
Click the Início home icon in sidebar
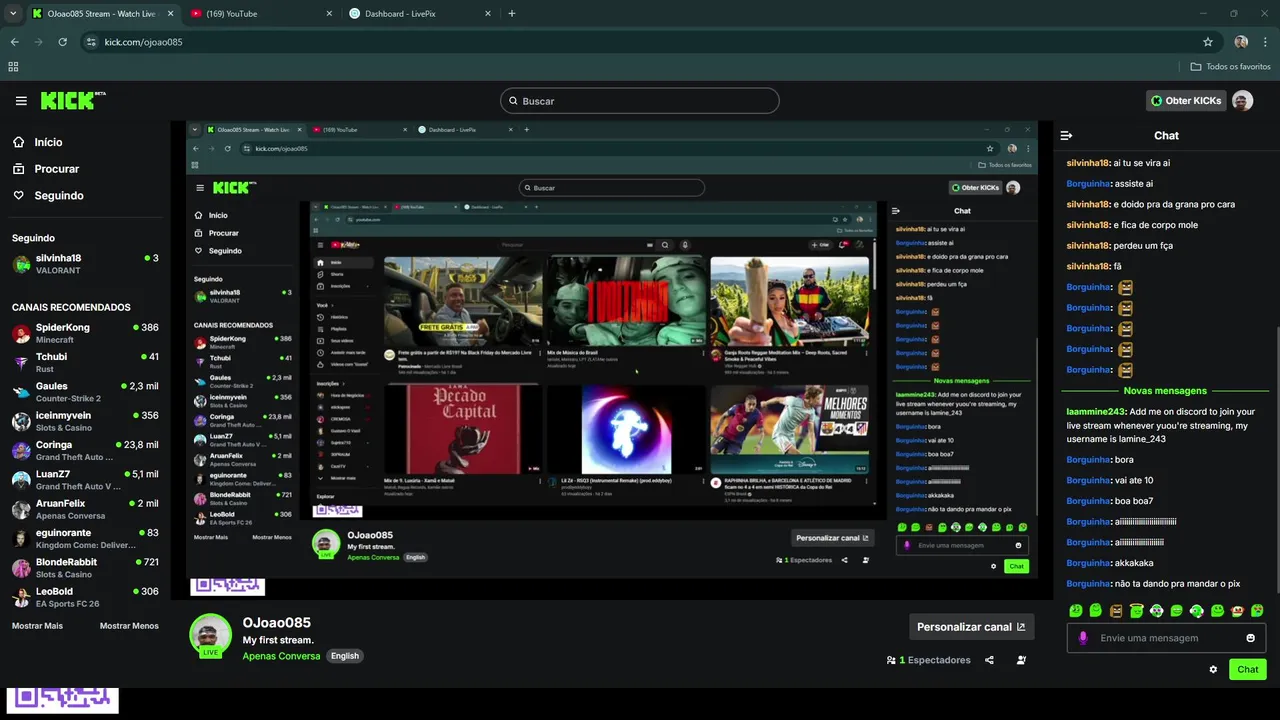pyautogui.click(x=19, y=142)
